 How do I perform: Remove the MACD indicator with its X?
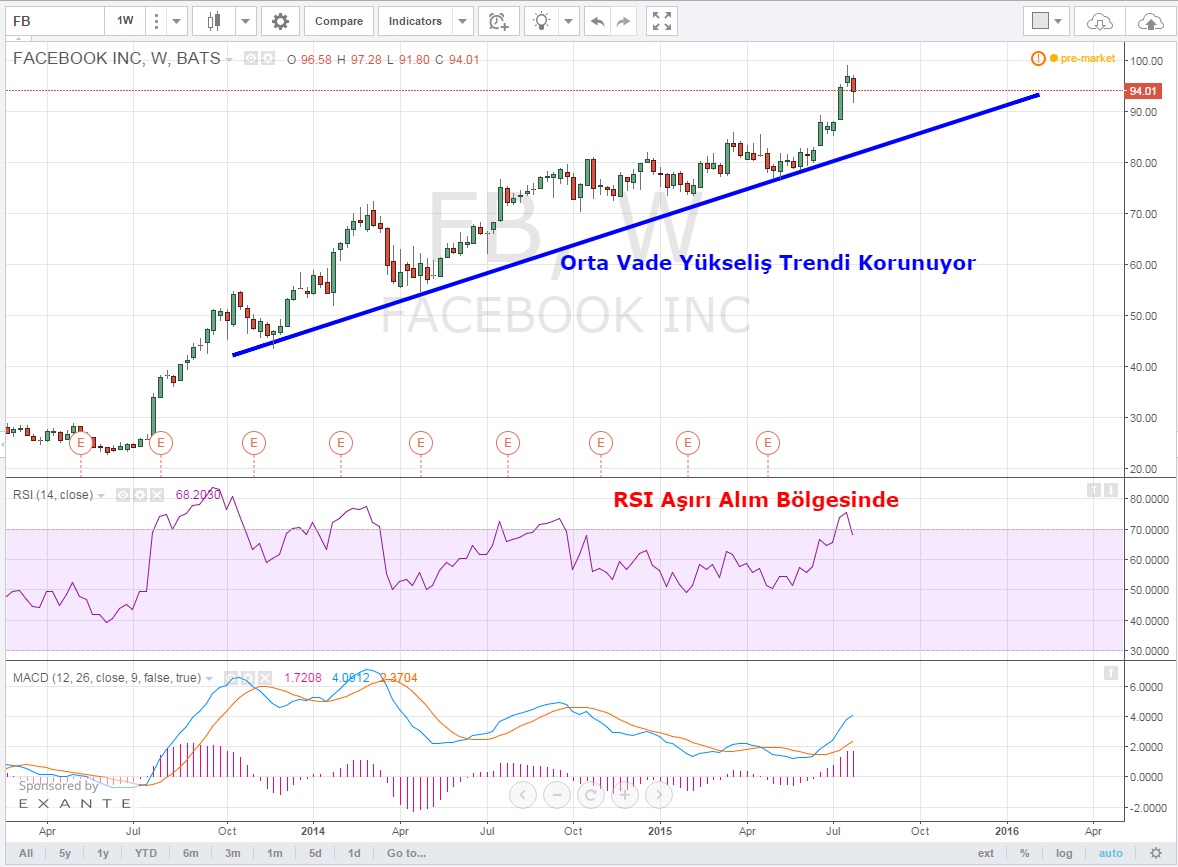coord(264,678)
